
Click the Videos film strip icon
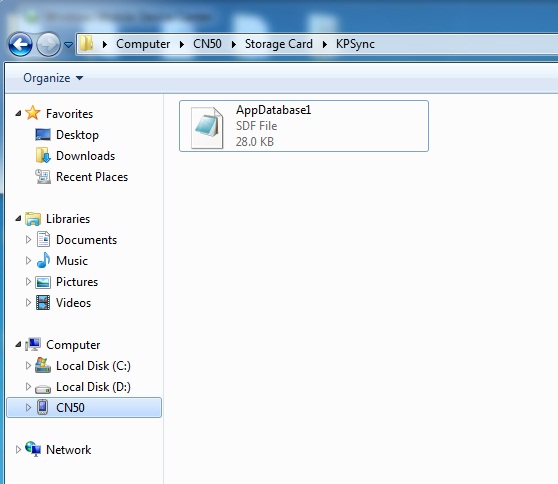tap(43, 302)
